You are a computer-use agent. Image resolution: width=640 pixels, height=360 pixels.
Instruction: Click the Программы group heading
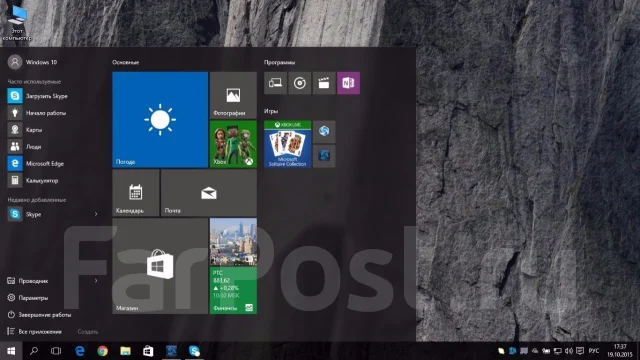click(x=280, y=62)
